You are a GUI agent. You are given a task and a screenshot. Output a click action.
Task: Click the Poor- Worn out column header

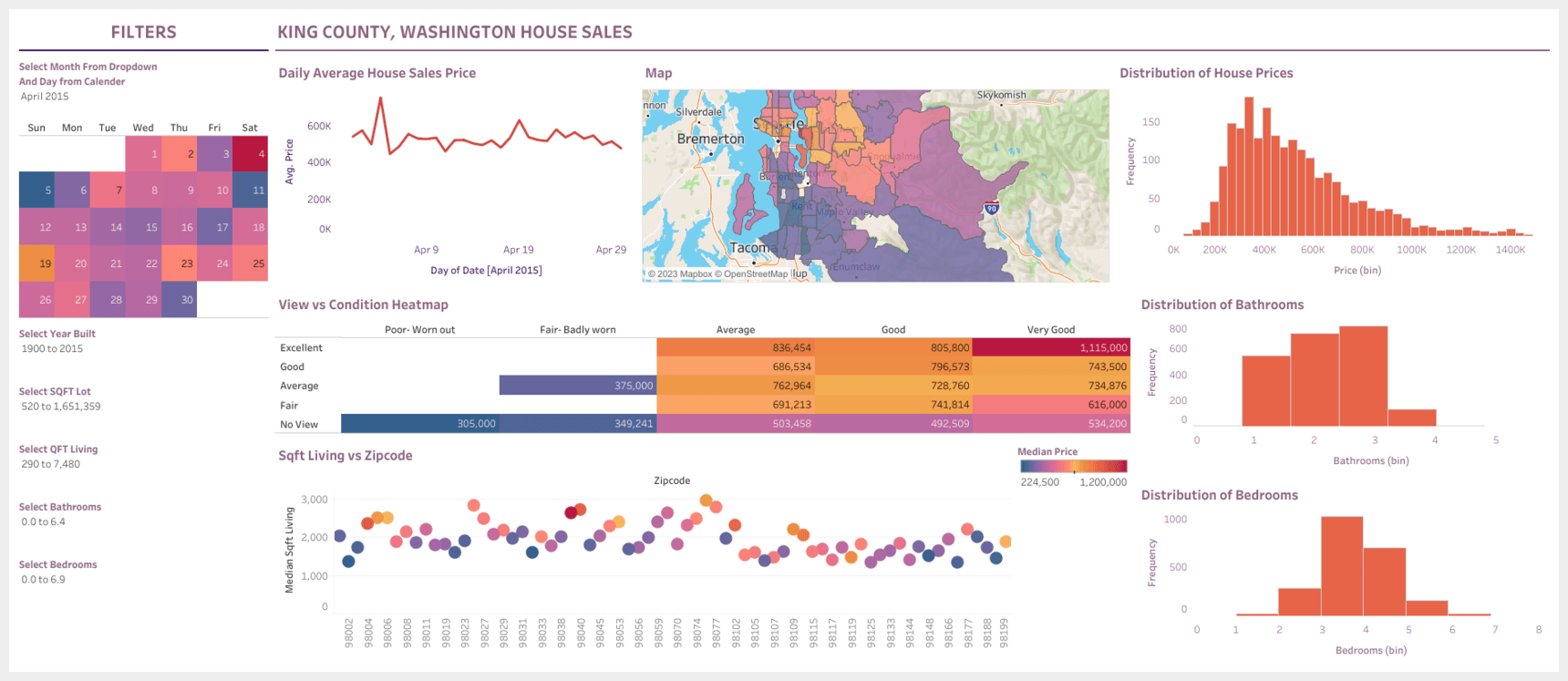tap(420, 329)
